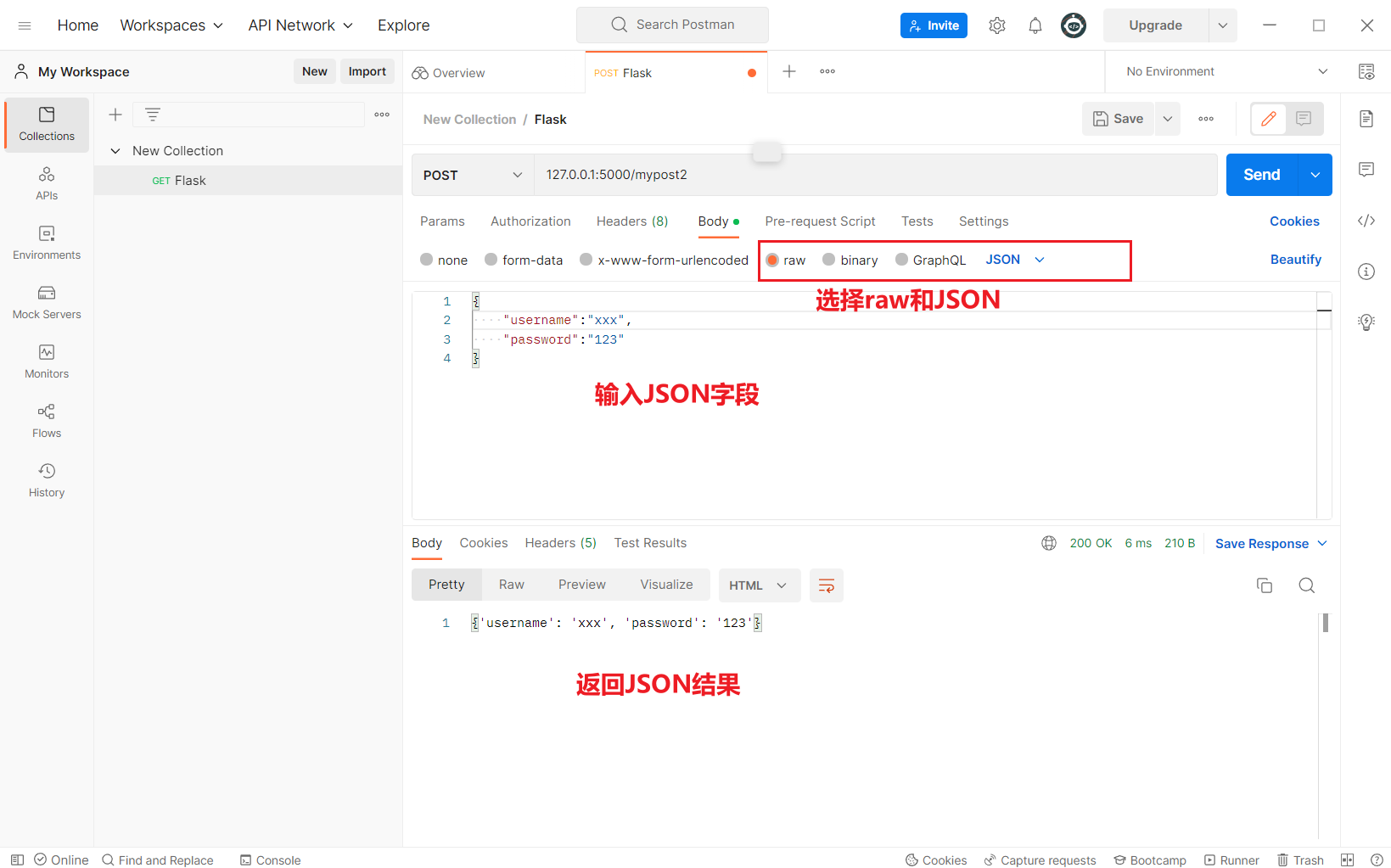This screenshot has width=1391, height=868.
Task: Open the network globe icon
Action: pyautogui.click(x=1049, y=543)
